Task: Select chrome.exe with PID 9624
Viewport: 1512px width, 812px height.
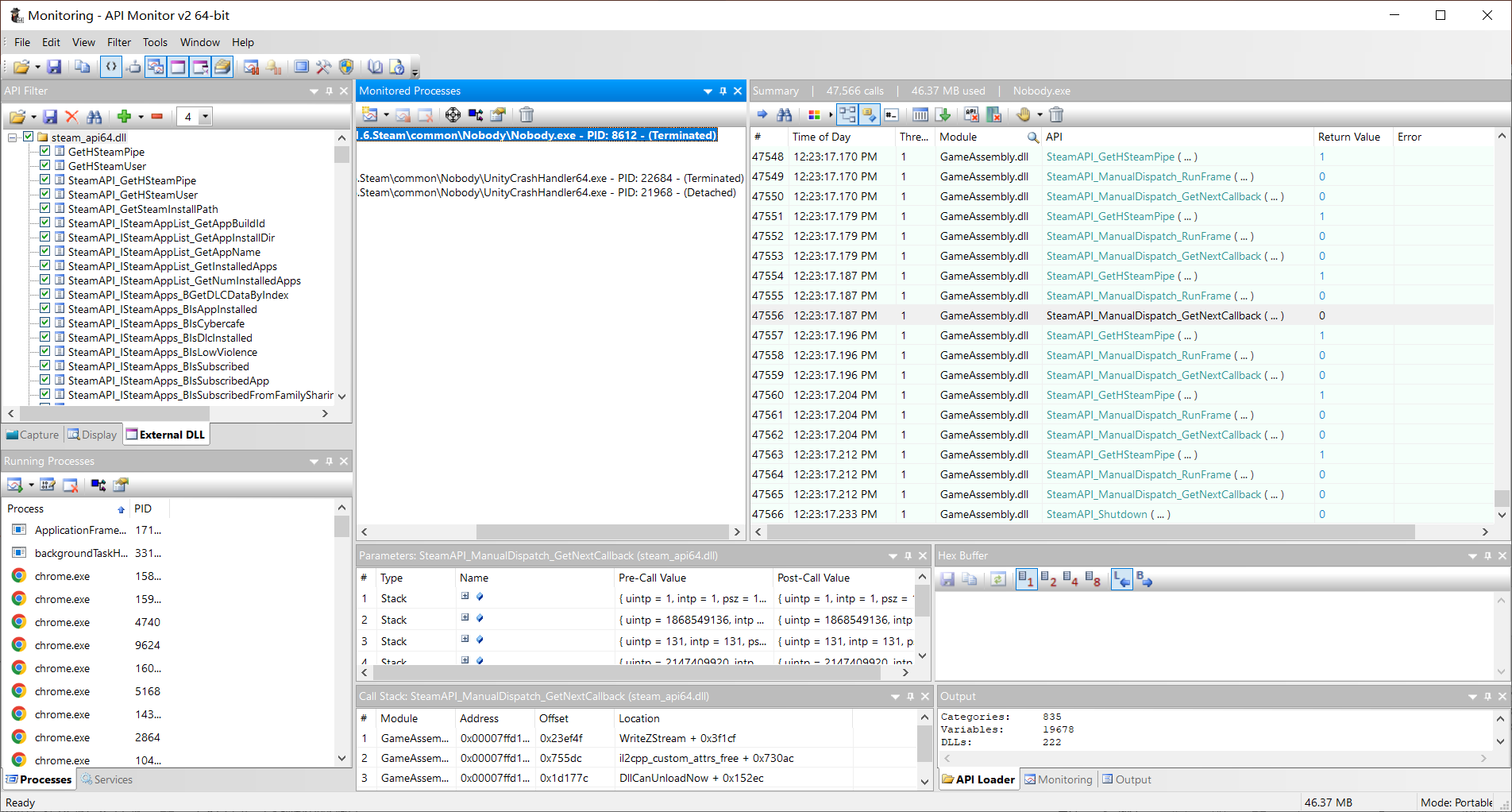Action: coord(168,645)
